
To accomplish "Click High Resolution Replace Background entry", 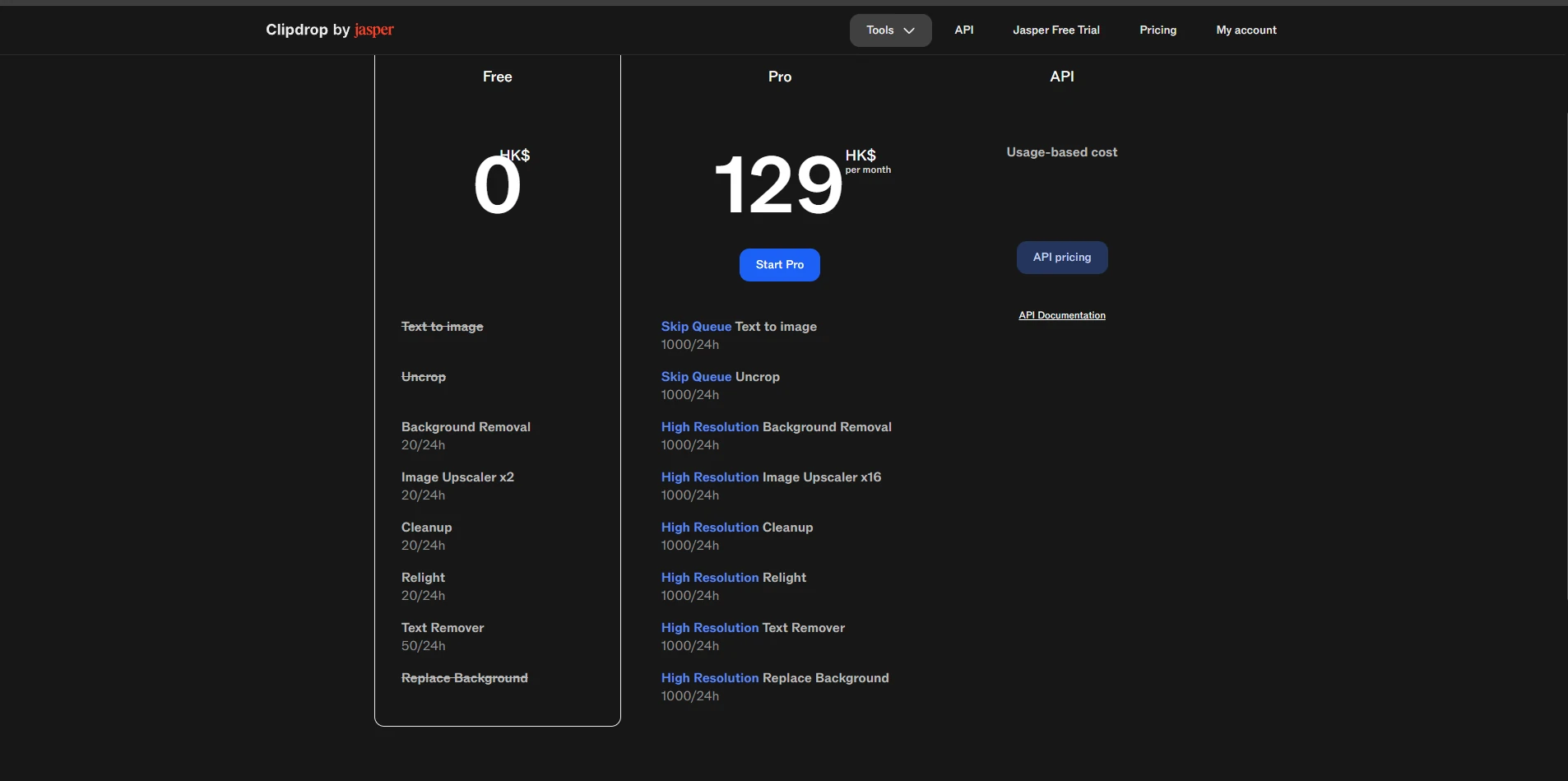I will 775,678.
